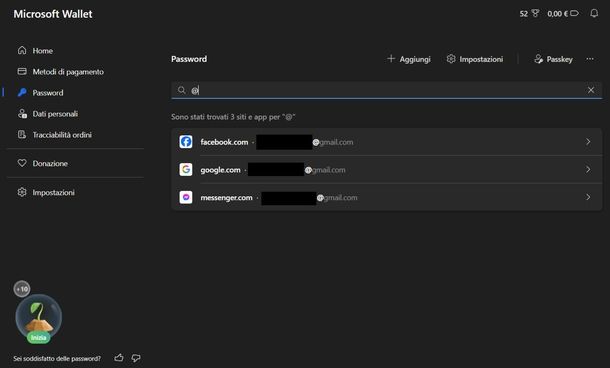This screenshot has height=368, width=610.
Task: Click the Home house icon
Action: [22, 50]
